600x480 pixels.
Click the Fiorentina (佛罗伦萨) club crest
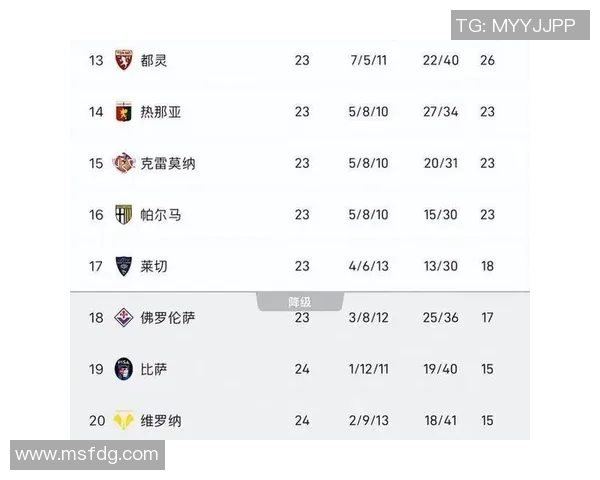pyautogui.click(x=124, y=318)
